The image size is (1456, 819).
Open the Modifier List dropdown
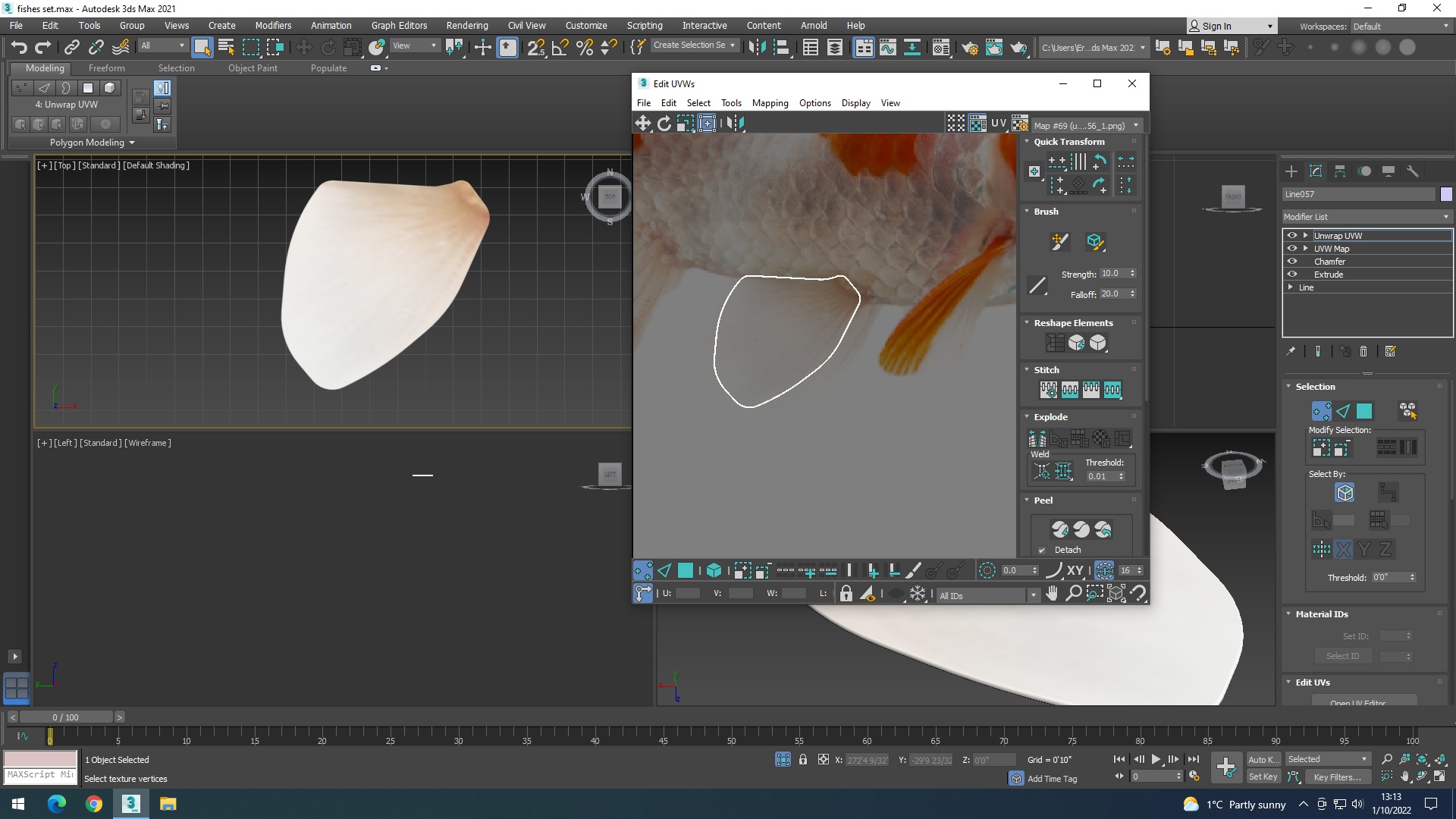pos(1367,217)
